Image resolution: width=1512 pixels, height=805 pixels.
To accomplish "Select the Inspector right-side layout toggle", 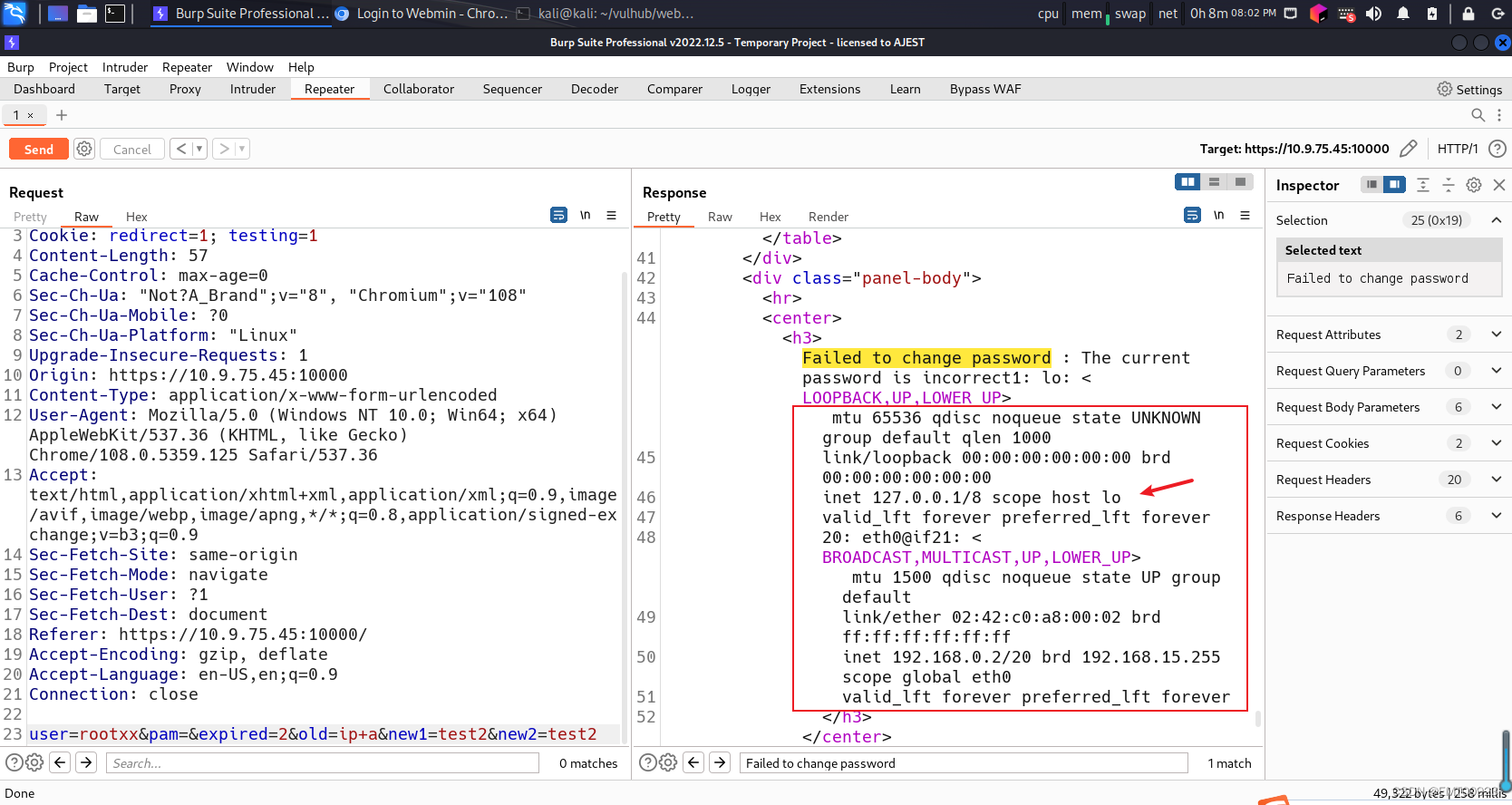I will click(x=1394, y=185).
